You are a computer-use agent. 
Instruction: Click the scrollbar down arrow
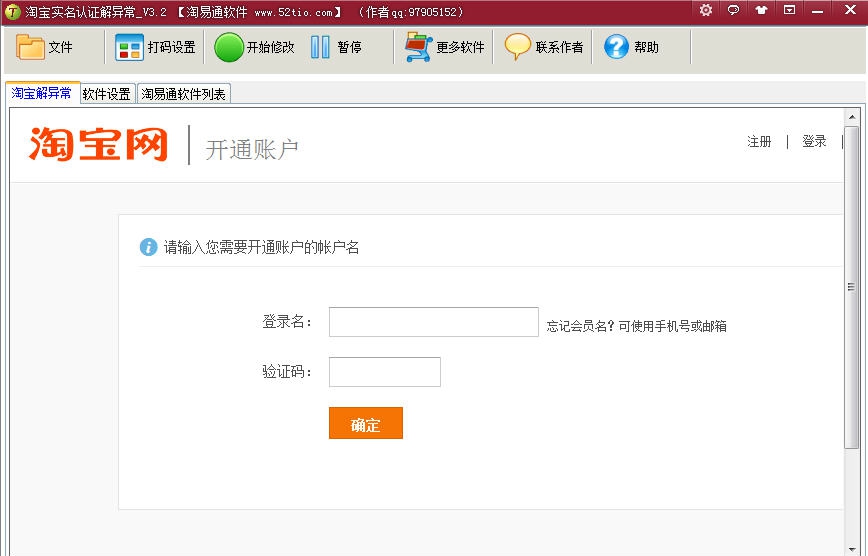tap(852, 549)
